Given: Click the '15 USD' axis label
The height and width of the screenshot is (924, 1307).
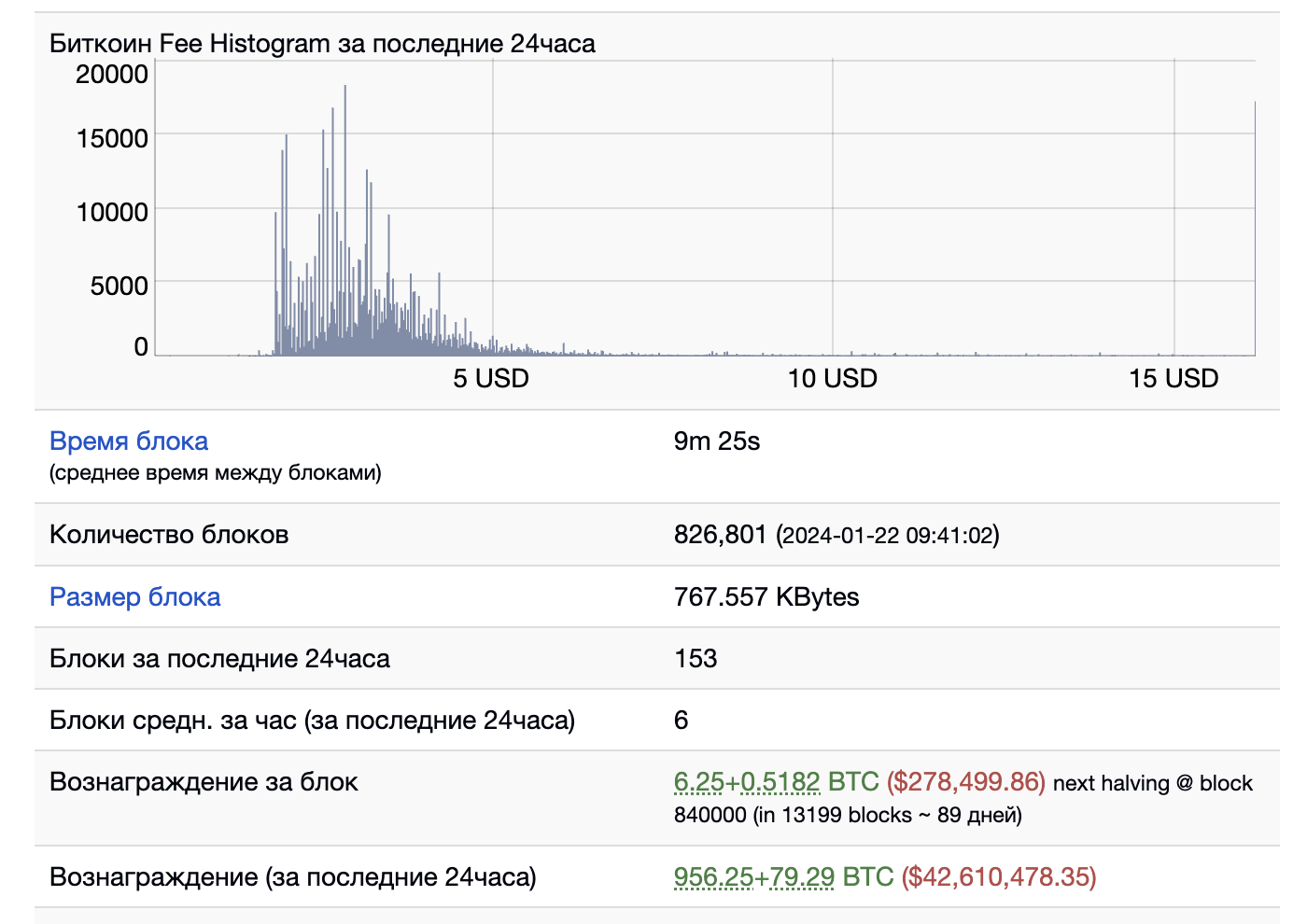Looking at the screenshot, I should pos(1173,379).
